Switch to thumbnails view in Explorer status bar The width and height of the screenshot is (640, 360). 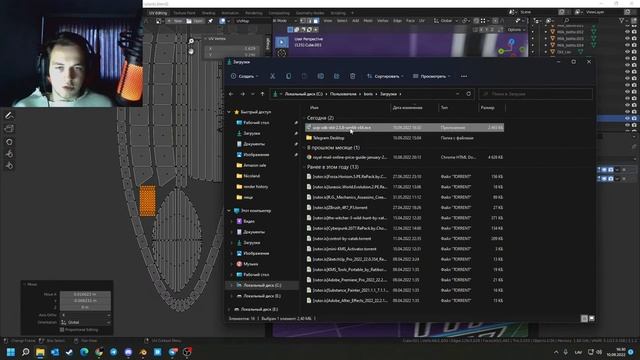tap(591, 318)
